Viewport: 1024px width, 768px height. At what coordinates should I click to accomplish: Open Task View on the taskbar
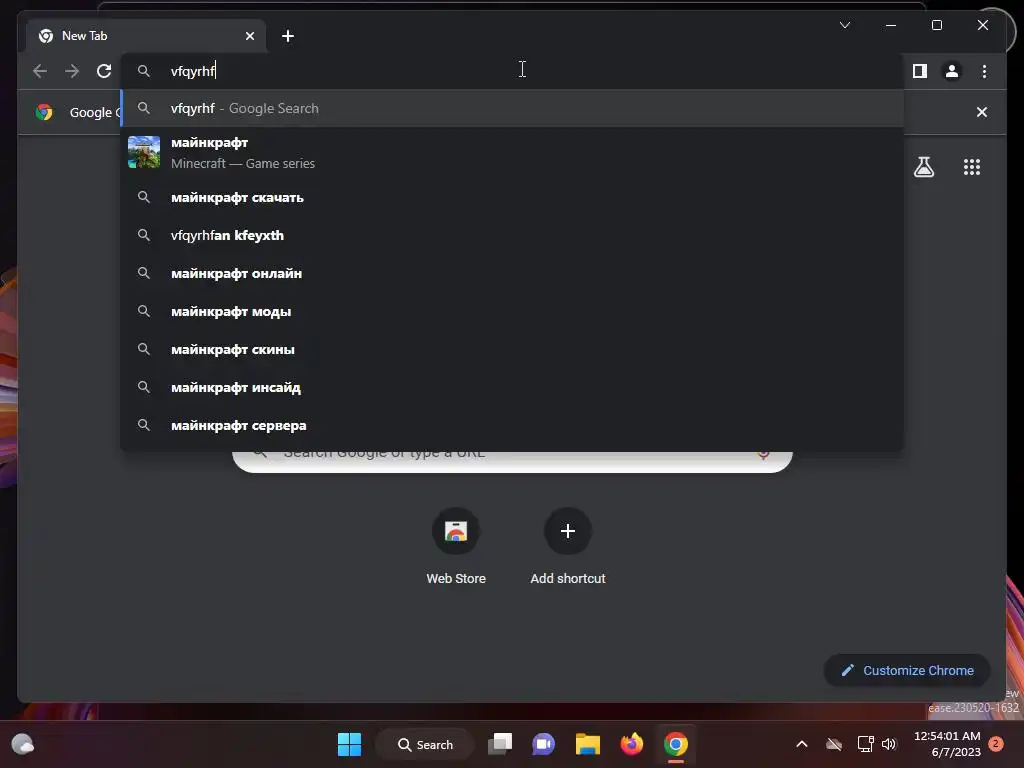[x=500, y=744]
